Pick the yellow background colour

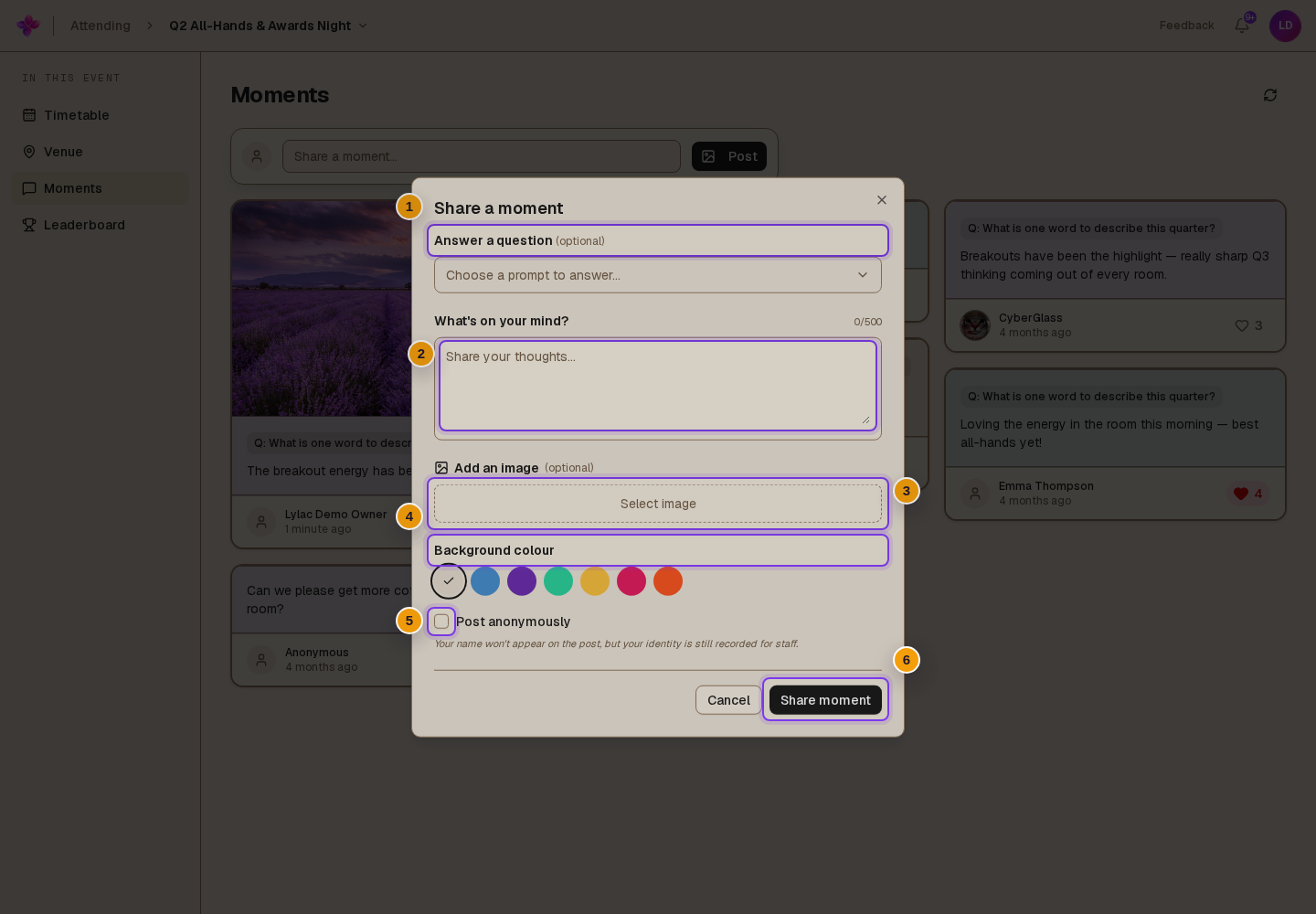click(595, 581)
